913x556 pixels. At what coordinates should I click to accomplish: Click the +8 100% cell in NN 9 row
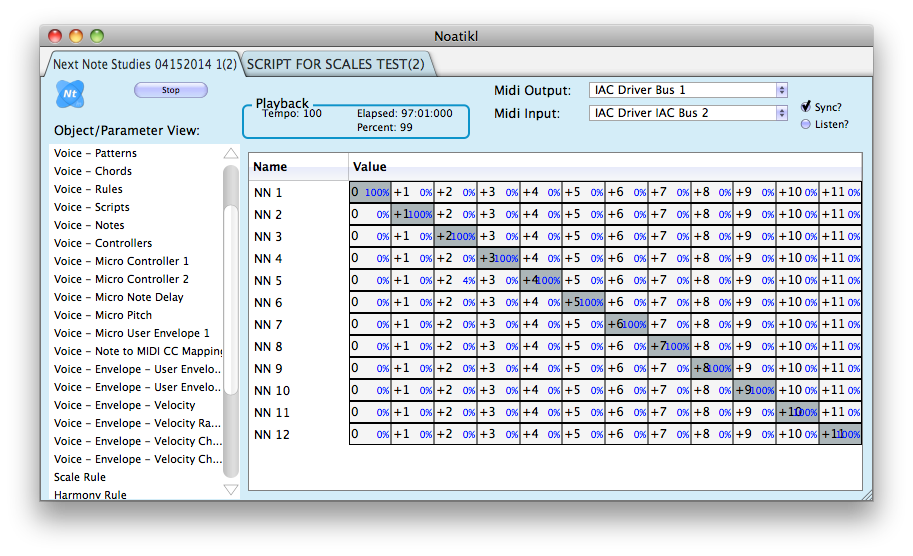pos(712,368)
